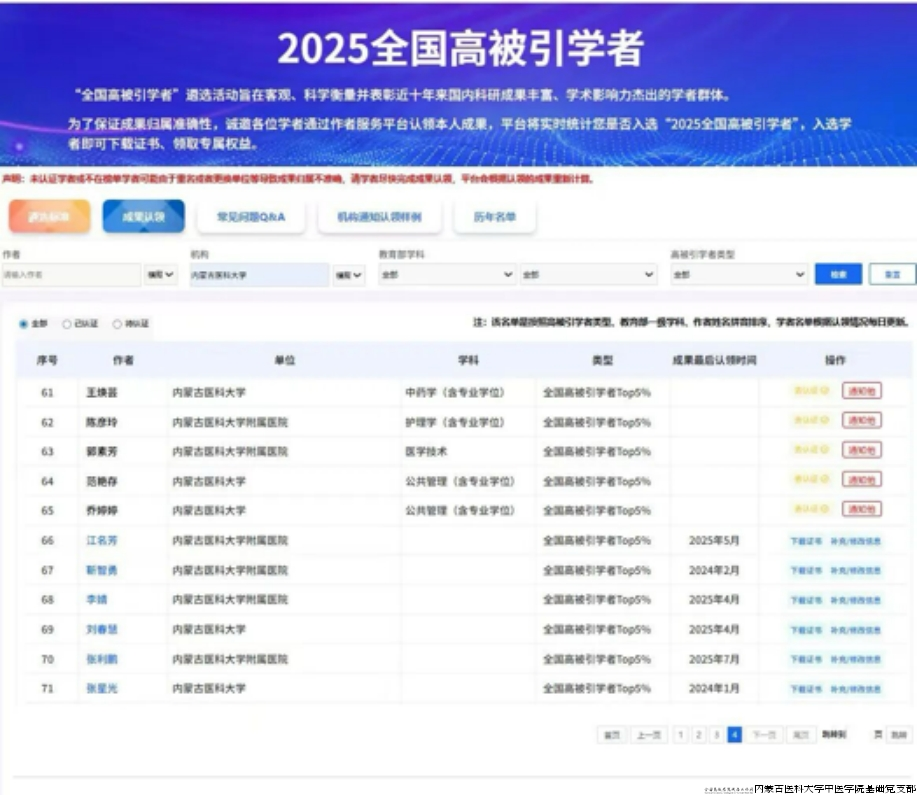Click 通知他 for 陈彦玲 in row 62
The image size is (917, 795).
click(x=861, y=421)
